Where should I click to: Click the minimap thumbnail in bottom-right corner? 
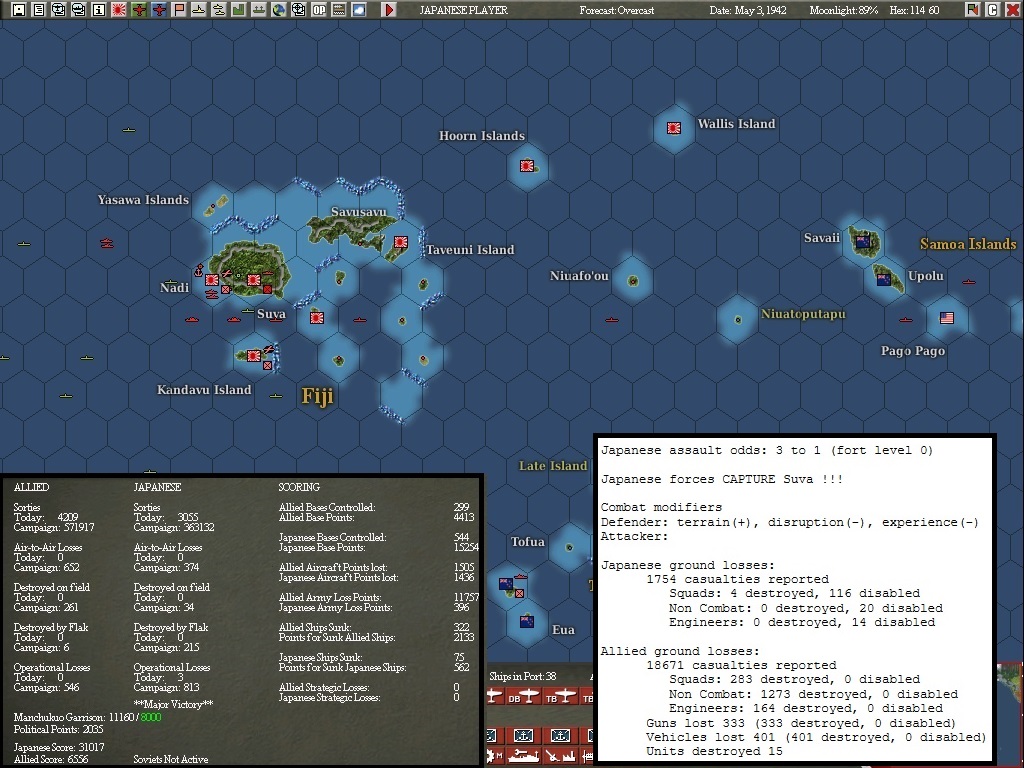click(1010, 714)
